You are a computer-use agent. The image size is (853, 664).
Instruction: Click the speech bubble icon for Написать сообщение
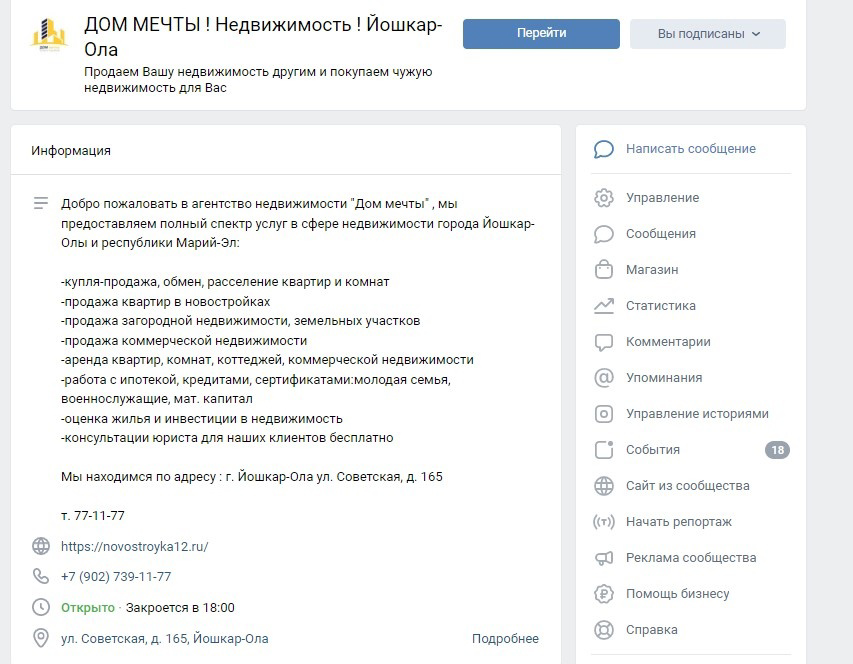click(x=603, y=149)
